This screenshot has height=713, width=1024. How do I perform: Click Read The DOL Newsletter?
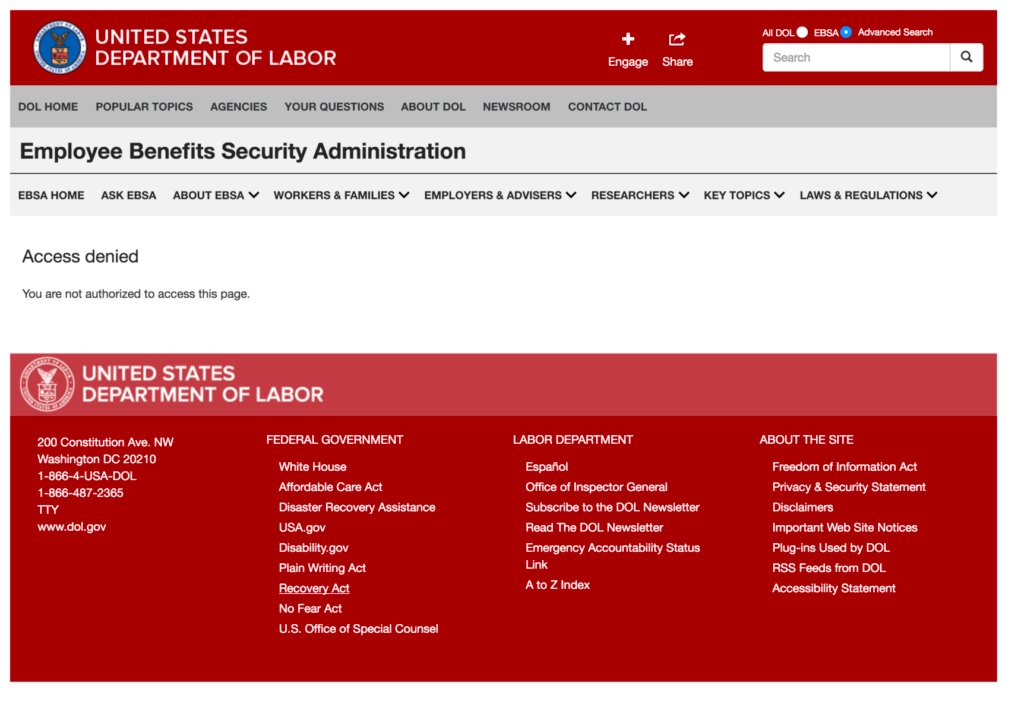[x=594, y=528]
